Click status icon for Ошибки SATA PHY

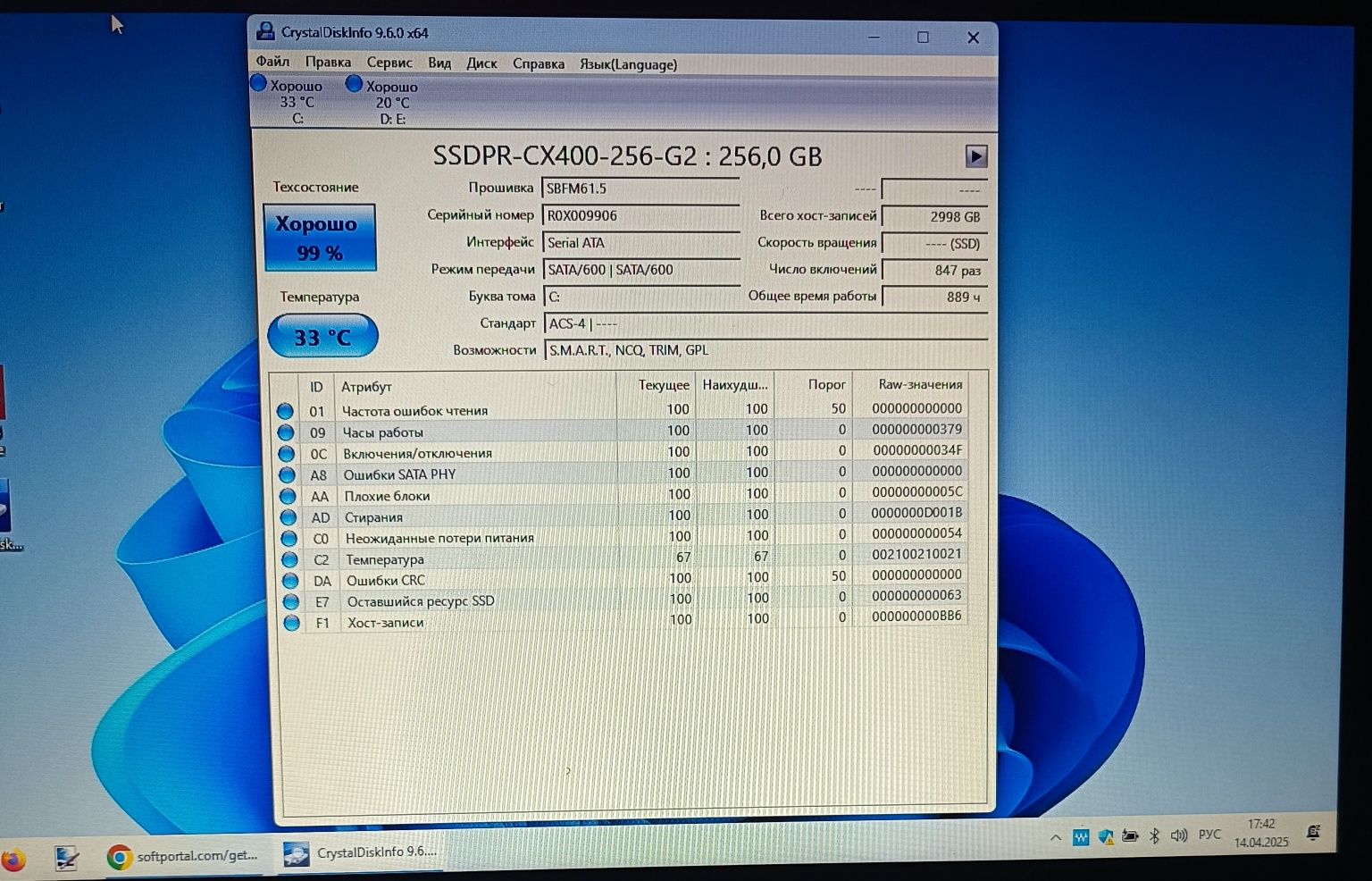(287, 474)
